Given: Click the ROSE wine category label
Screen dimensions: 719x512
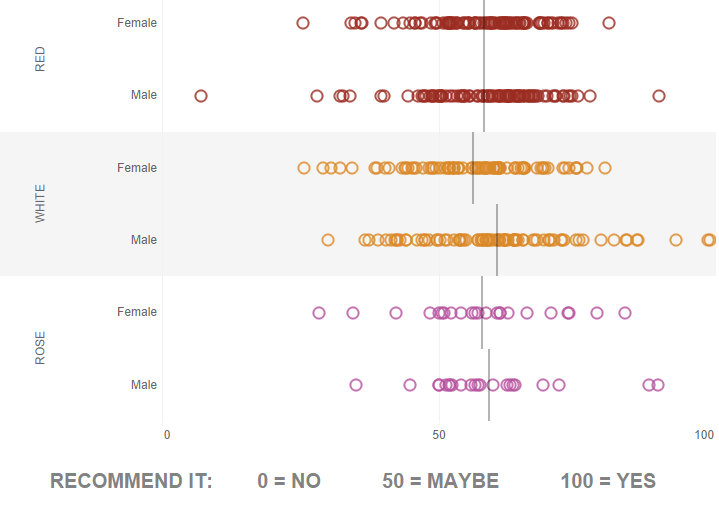Looking at the screenshot, I should pos(40,348).
